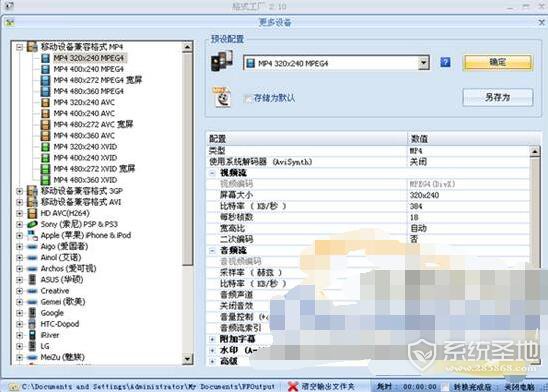Click the film reel icon beside 存储为默认

pos(222,97)
